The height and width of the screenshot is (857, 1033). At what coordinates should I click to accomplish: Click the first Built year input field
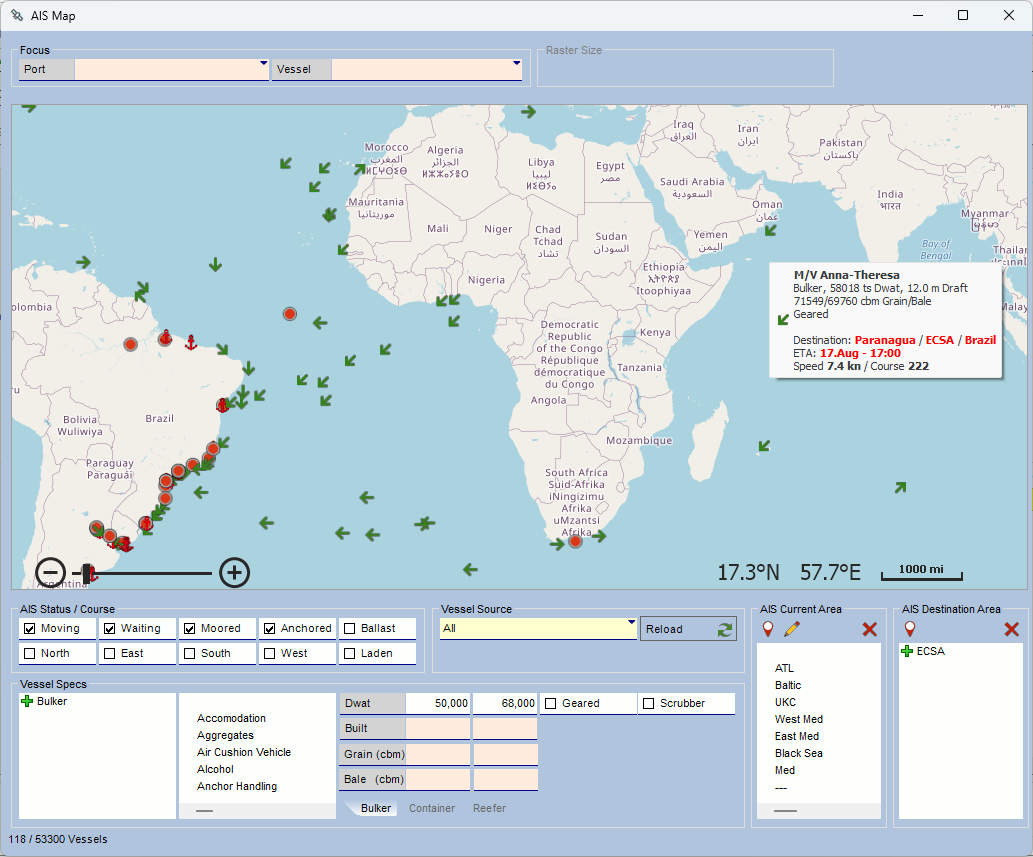coord(438,729)
